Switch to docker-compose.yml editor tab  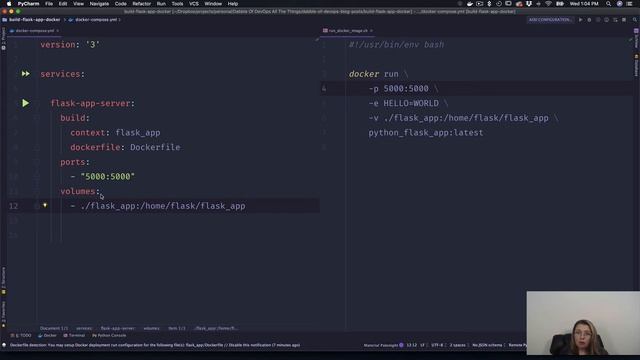coord(34,31)
